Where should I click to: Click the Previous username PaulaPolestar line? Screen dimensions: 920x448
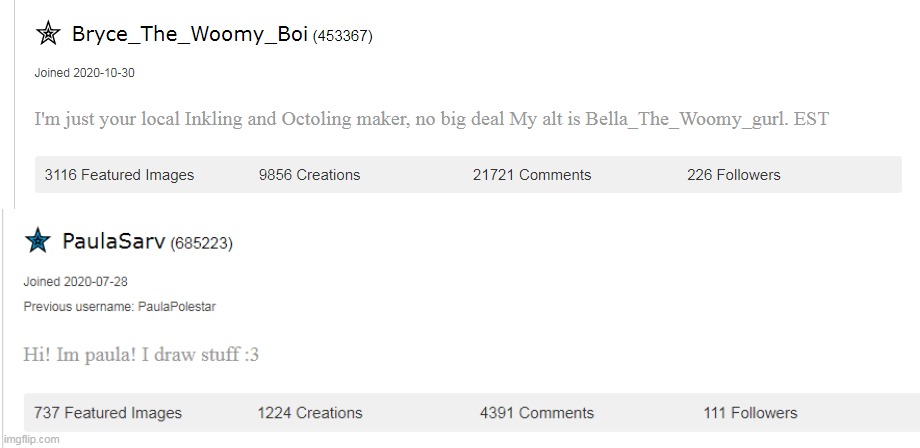pos(120,307)
